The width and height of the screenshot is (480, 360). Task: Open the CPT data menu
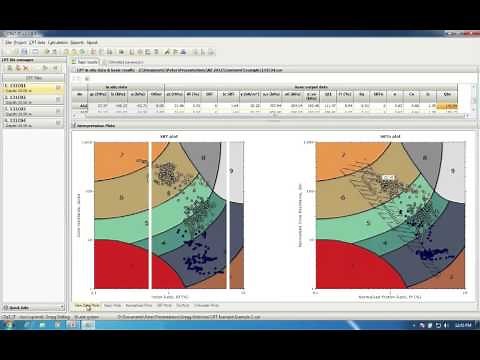click(37, 43)
